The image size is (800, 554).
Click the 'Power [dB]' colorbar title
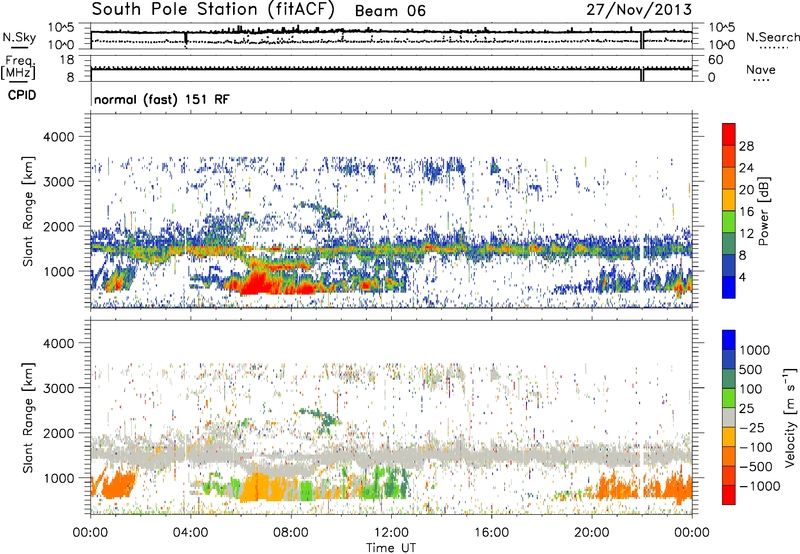pyautogui.click(x=763, y=211)
